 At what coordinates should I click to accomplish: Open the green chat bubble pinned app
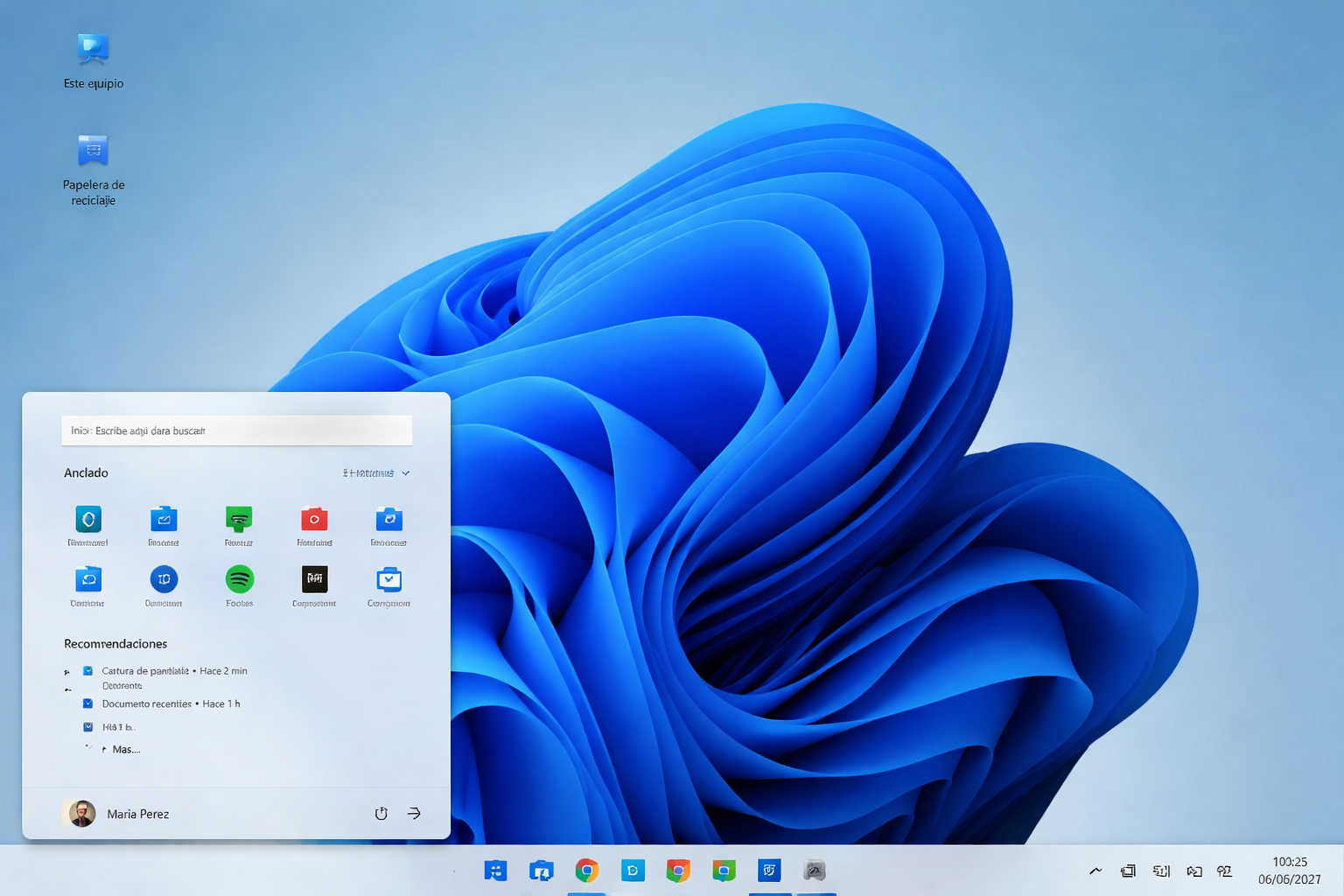(x=239, y=519)
